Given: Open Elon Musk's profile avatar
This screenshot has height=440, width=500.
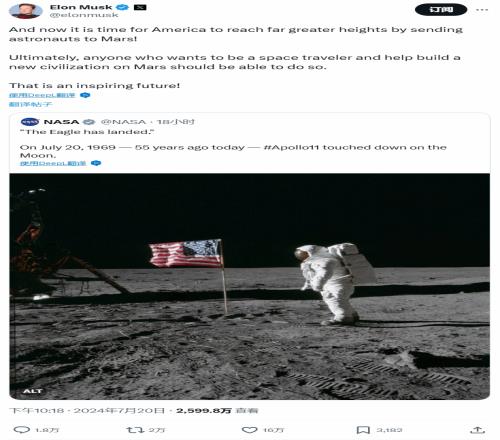Looking at the screenshot, I should [x=26, y=11].
